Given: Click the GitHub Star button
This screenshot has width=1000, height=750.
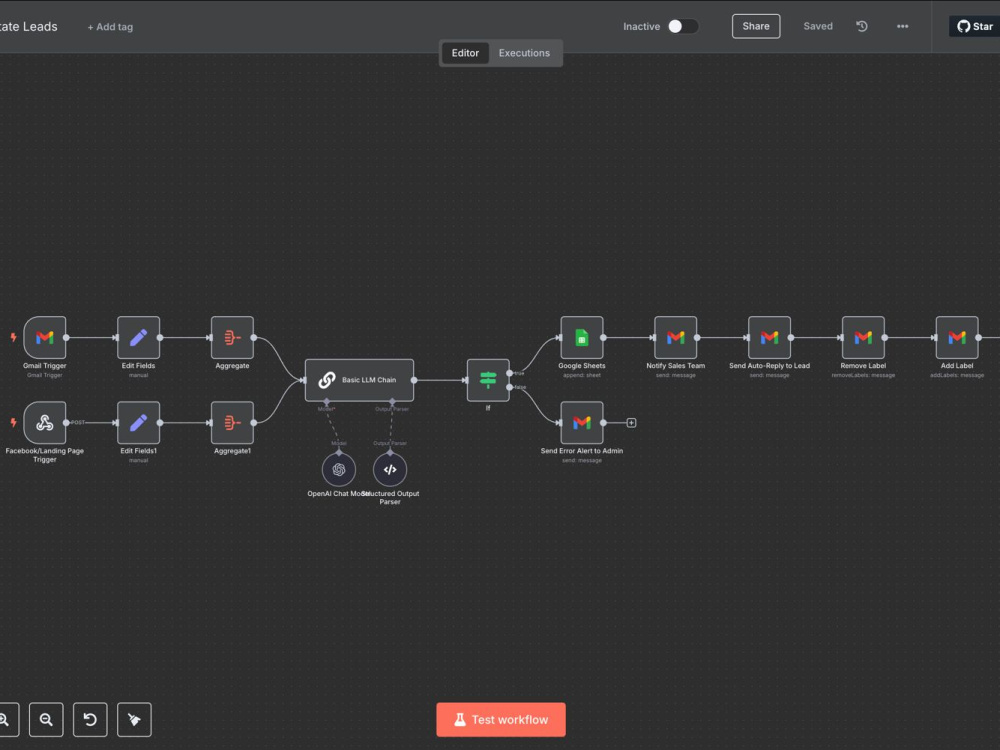Looking at the screenshot, I should [x=974, y=26].
